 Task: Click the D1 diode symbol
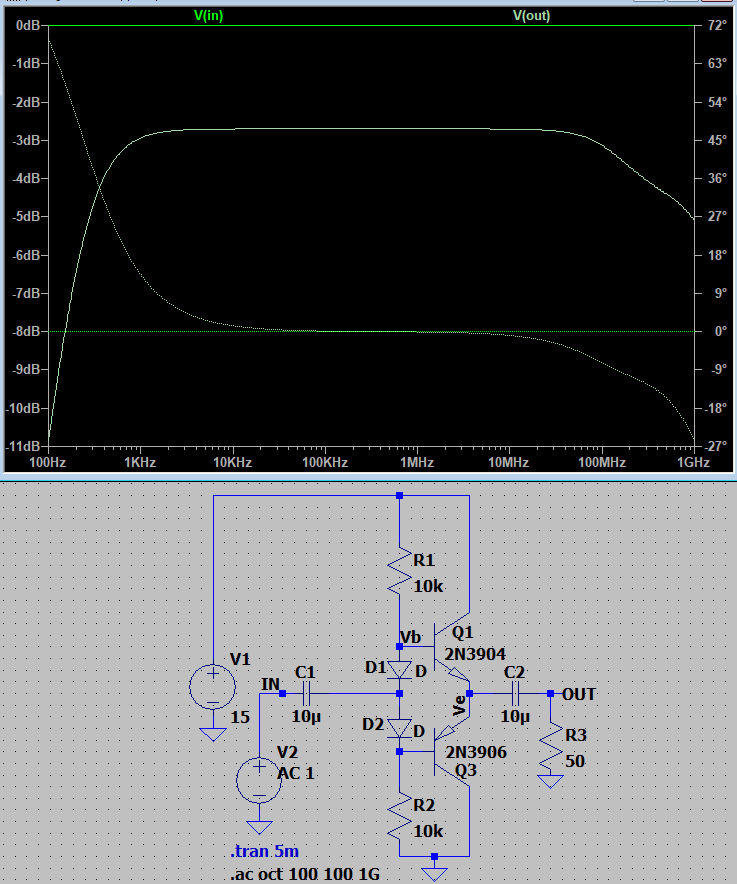tap(400, 669)
